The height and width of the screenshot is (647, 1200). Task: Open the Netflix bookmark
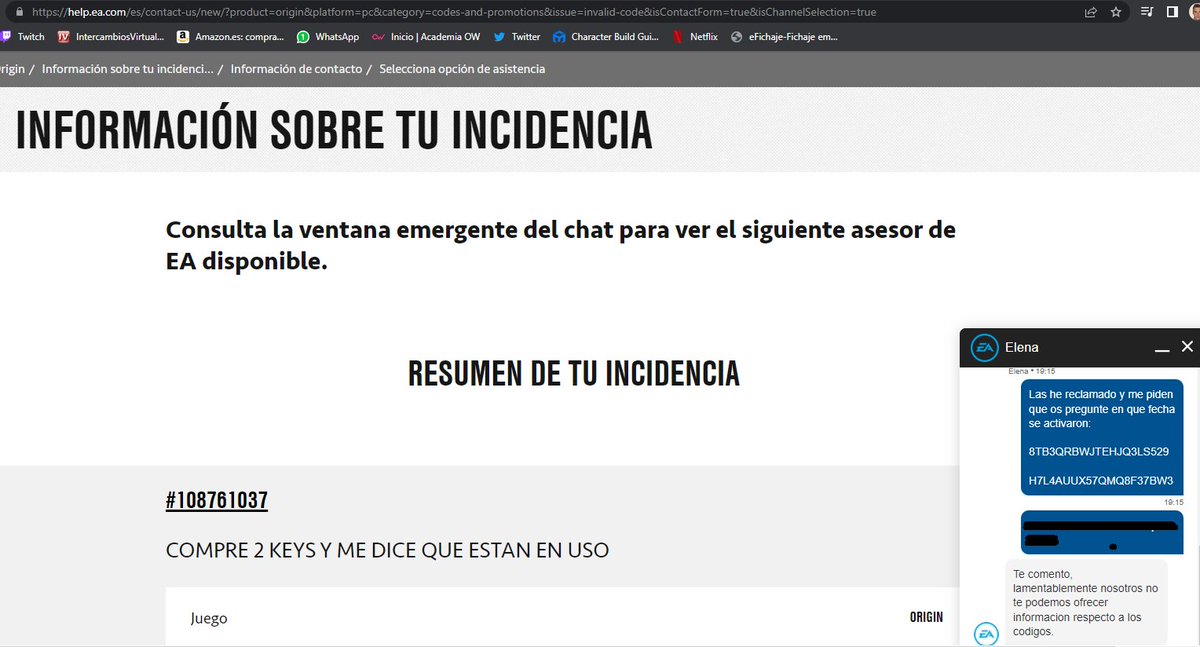click(x=695, y=37)
